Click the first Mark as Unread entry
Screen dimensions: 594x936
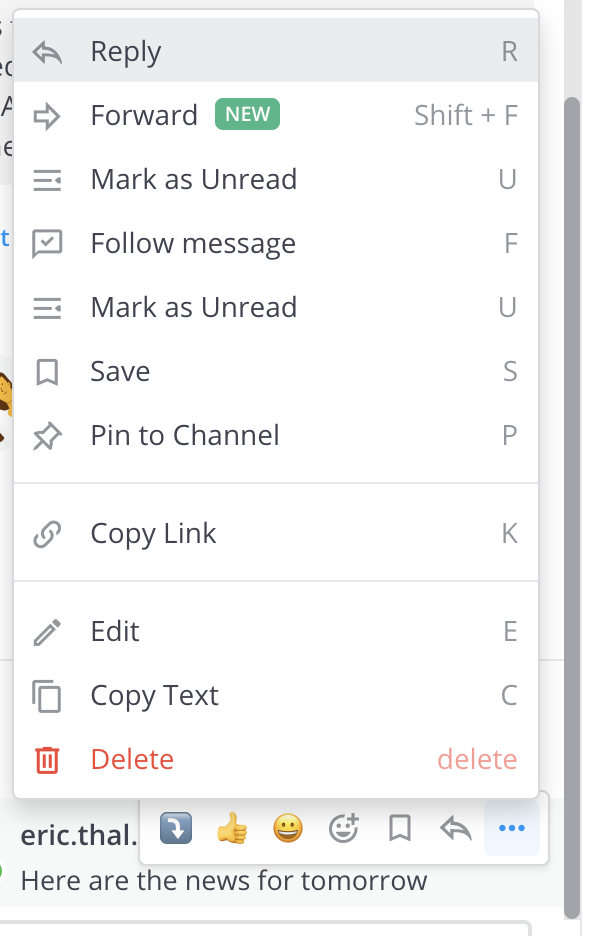point(276,179)
